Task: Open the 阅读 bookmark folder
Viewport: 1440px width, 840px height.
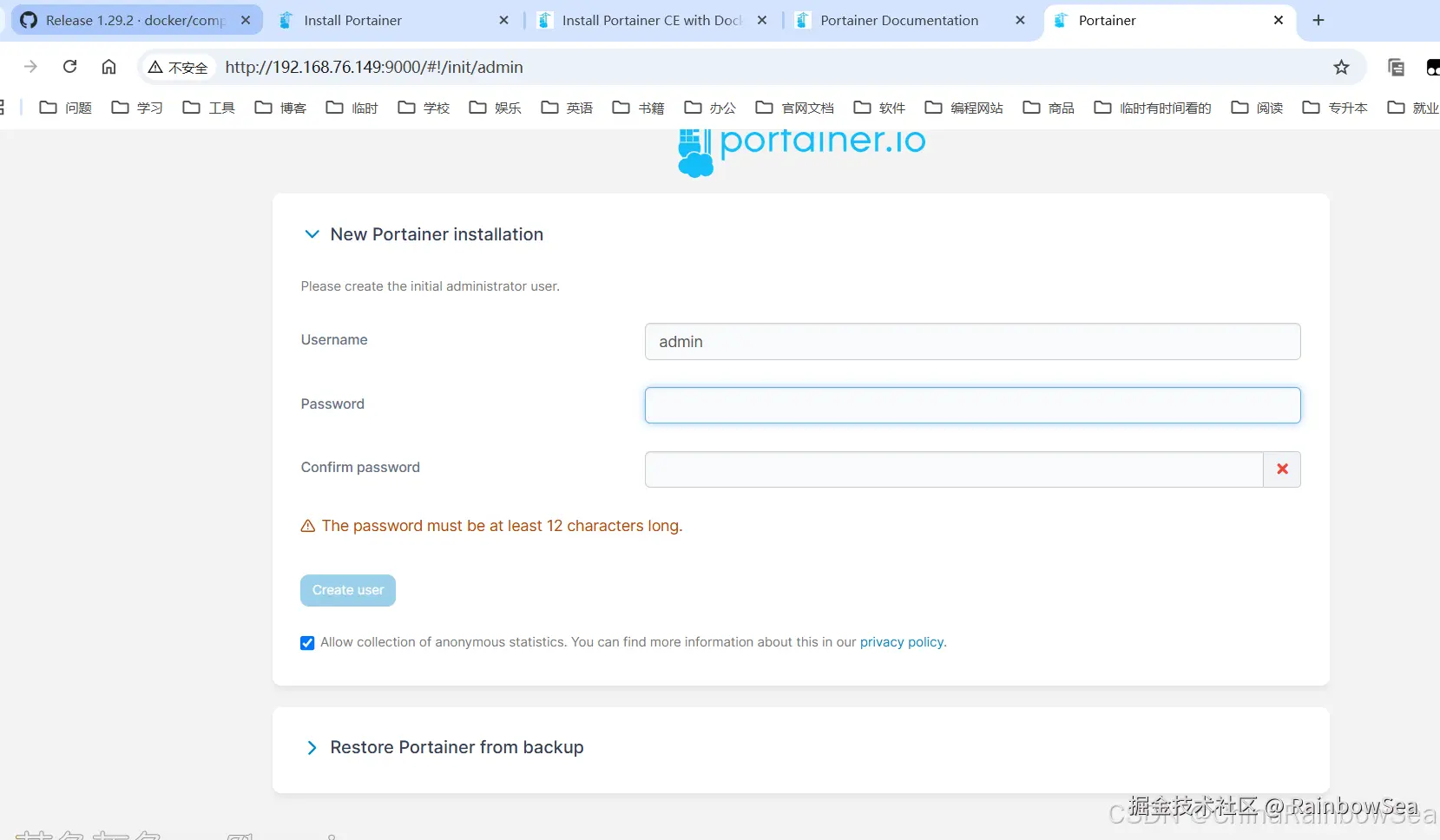Action: pos(1258,108)
